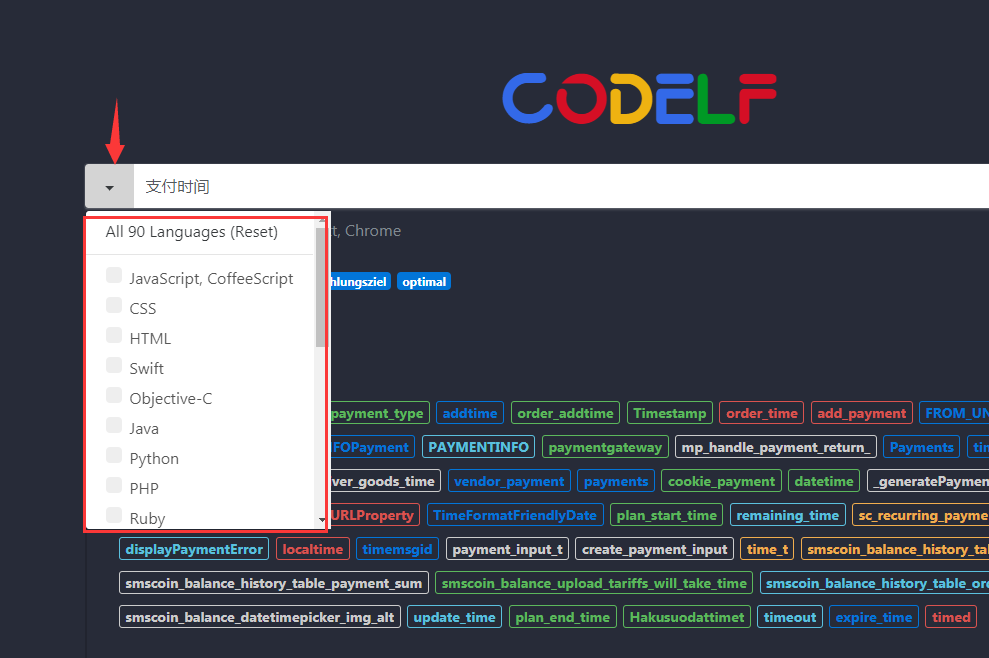989x658 pixels.
Task: Select All 90 Languages (Reset) option
Action: [x=192, y=232]
